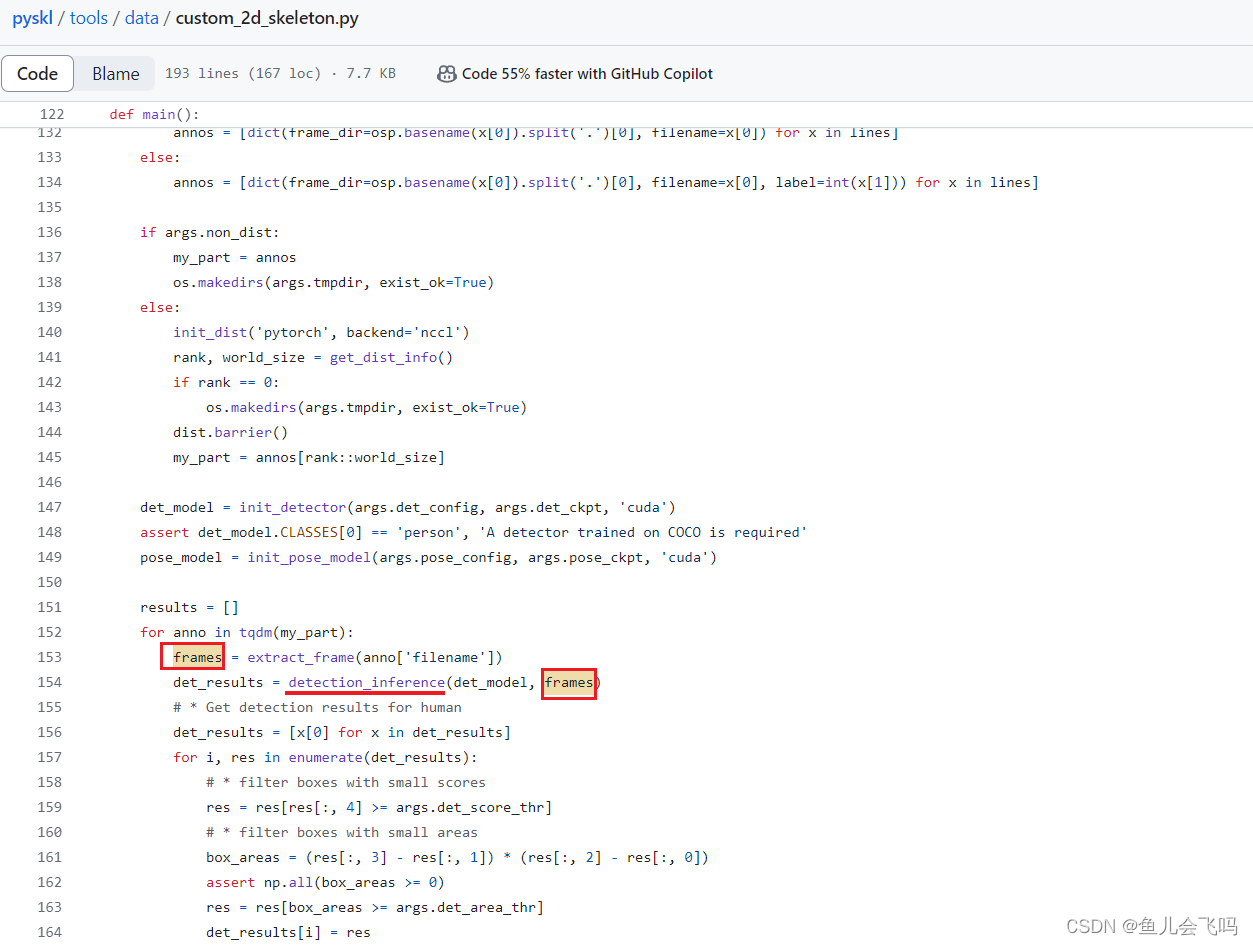The height and width of the screenshot is (945, 1253).
Task: Click the highlighted frames argument on line 154
Action: (x=568, y=682)
